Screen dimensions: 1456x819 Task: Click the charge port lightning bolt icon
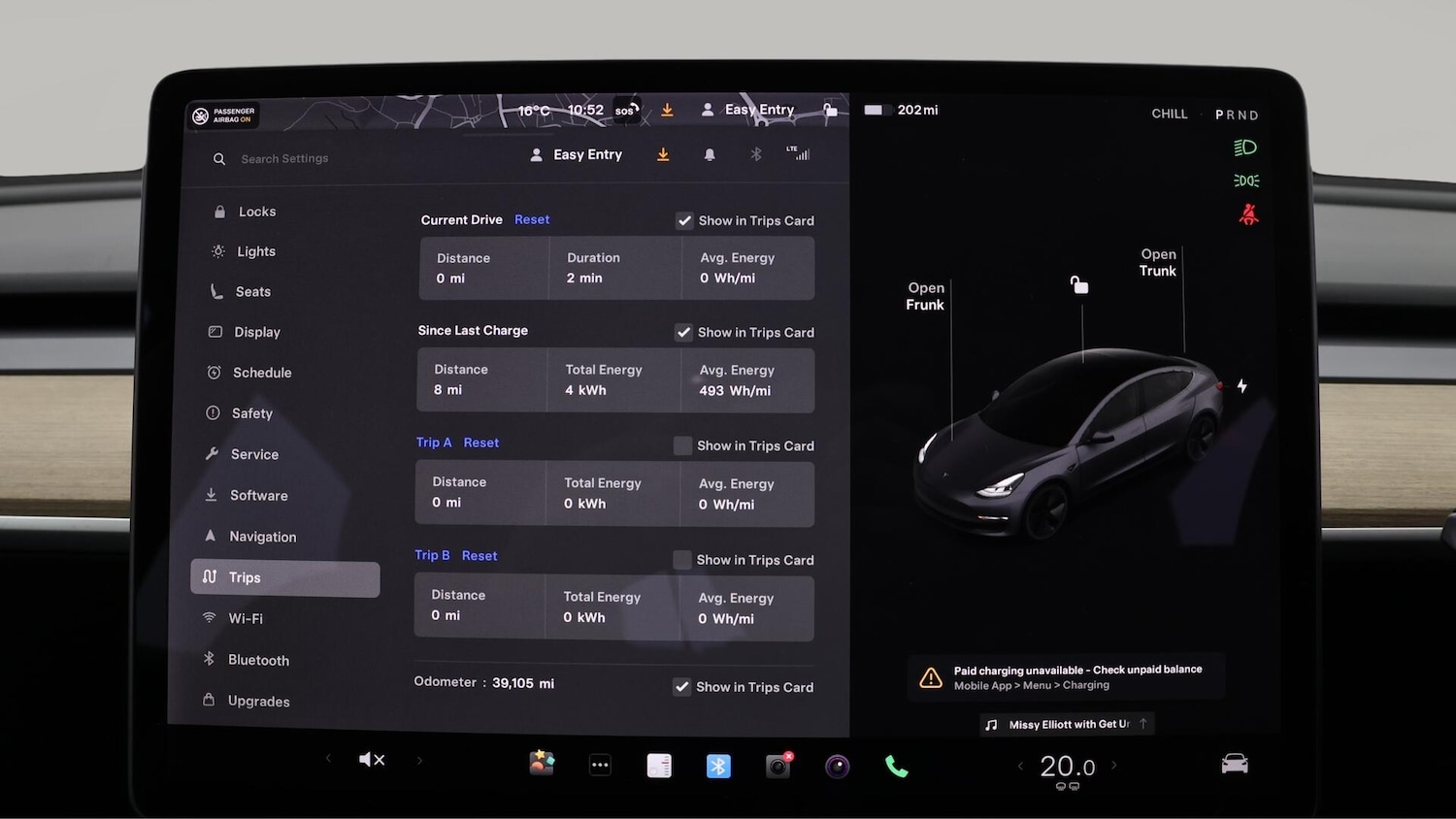tap(1241, 386)
